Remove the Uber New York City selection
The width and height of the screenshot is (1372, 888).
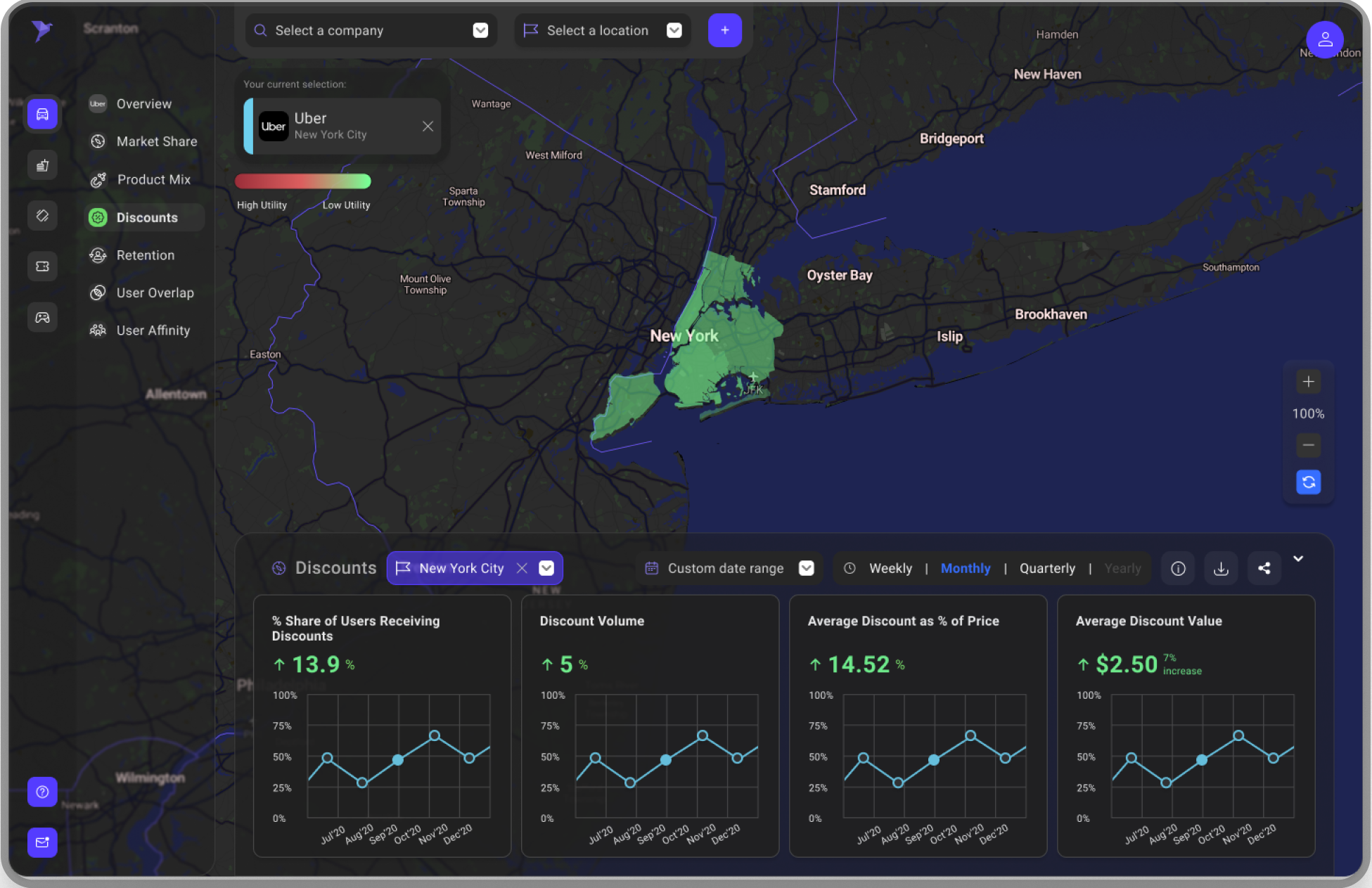pyautogui.click(x=428, y=126)
